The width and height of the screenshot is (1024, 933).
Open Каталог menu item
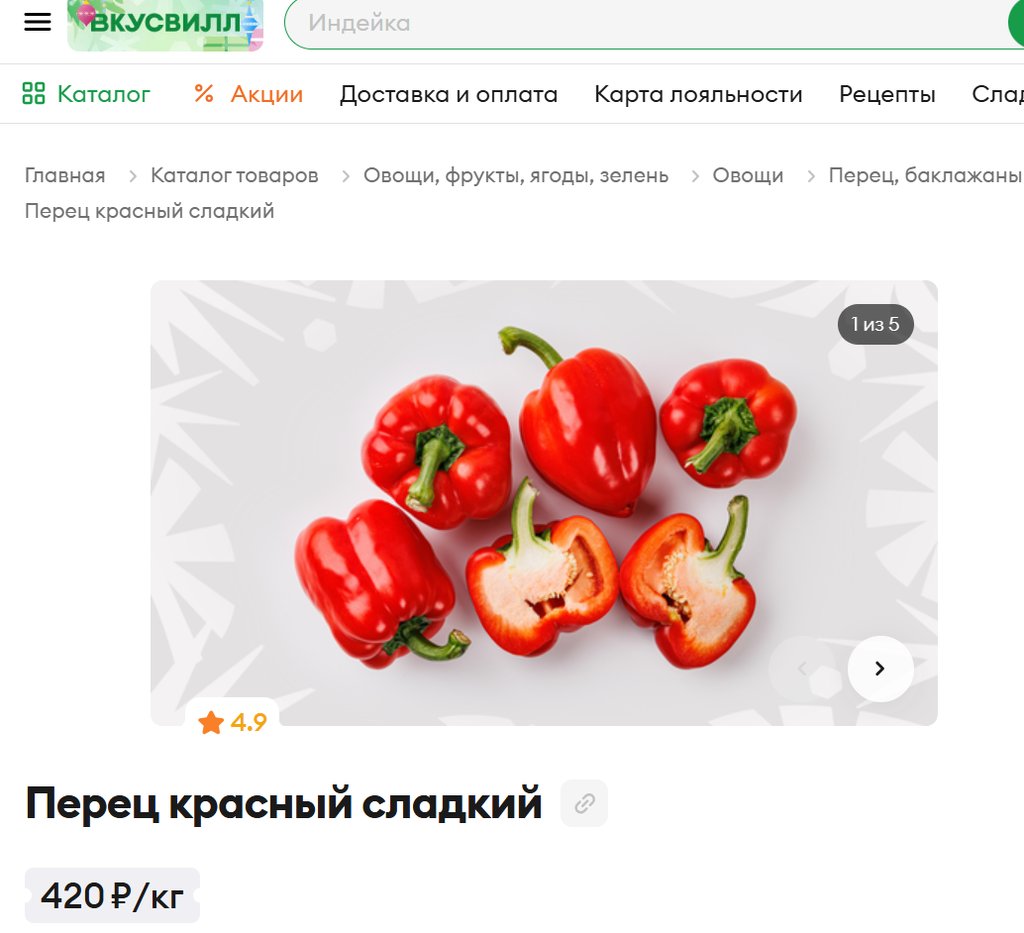(x=104, y=94)
